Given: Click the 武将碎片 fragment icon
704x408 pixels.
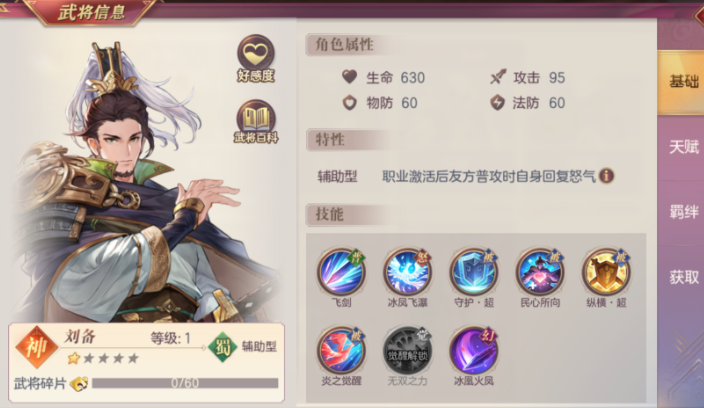Looking at the screenshot, I should click(79, 383).
